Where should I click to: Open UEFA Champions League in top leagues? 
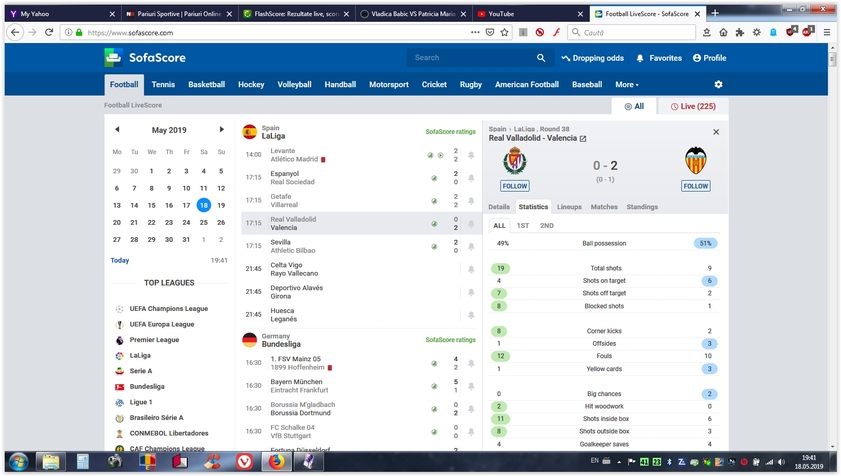[168, 309]
